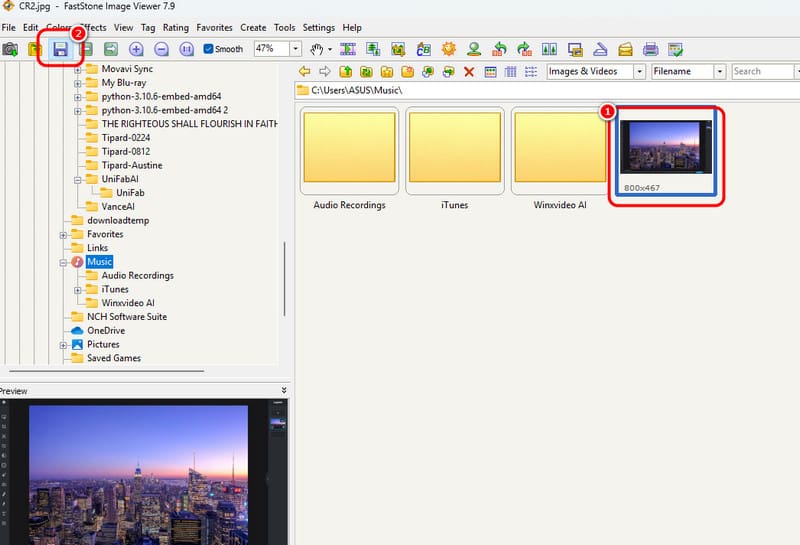Expand the iTunes tree folder

(x=78, y=290)
